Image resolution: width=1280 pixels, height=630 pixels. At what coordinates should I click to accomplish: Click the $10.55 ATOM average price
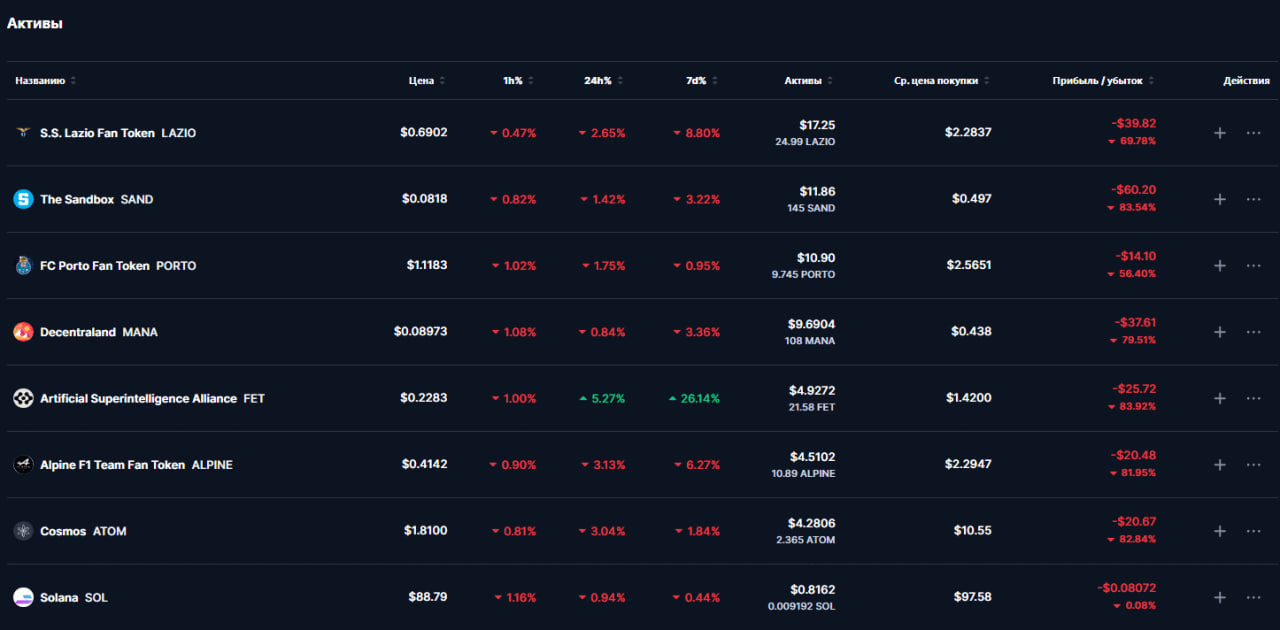point(972,531)
